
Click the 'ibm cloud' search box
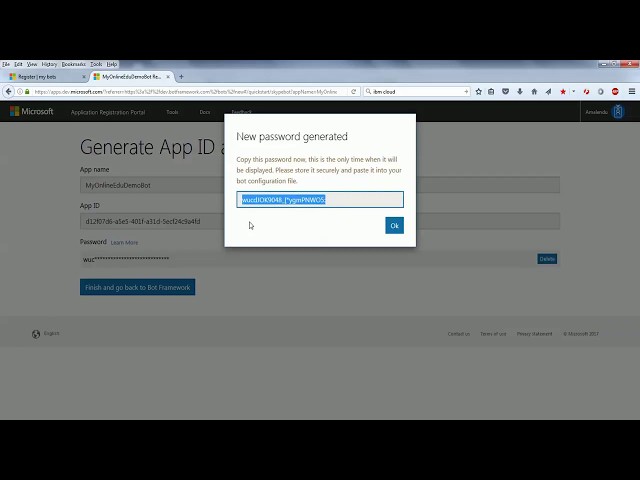416,91
